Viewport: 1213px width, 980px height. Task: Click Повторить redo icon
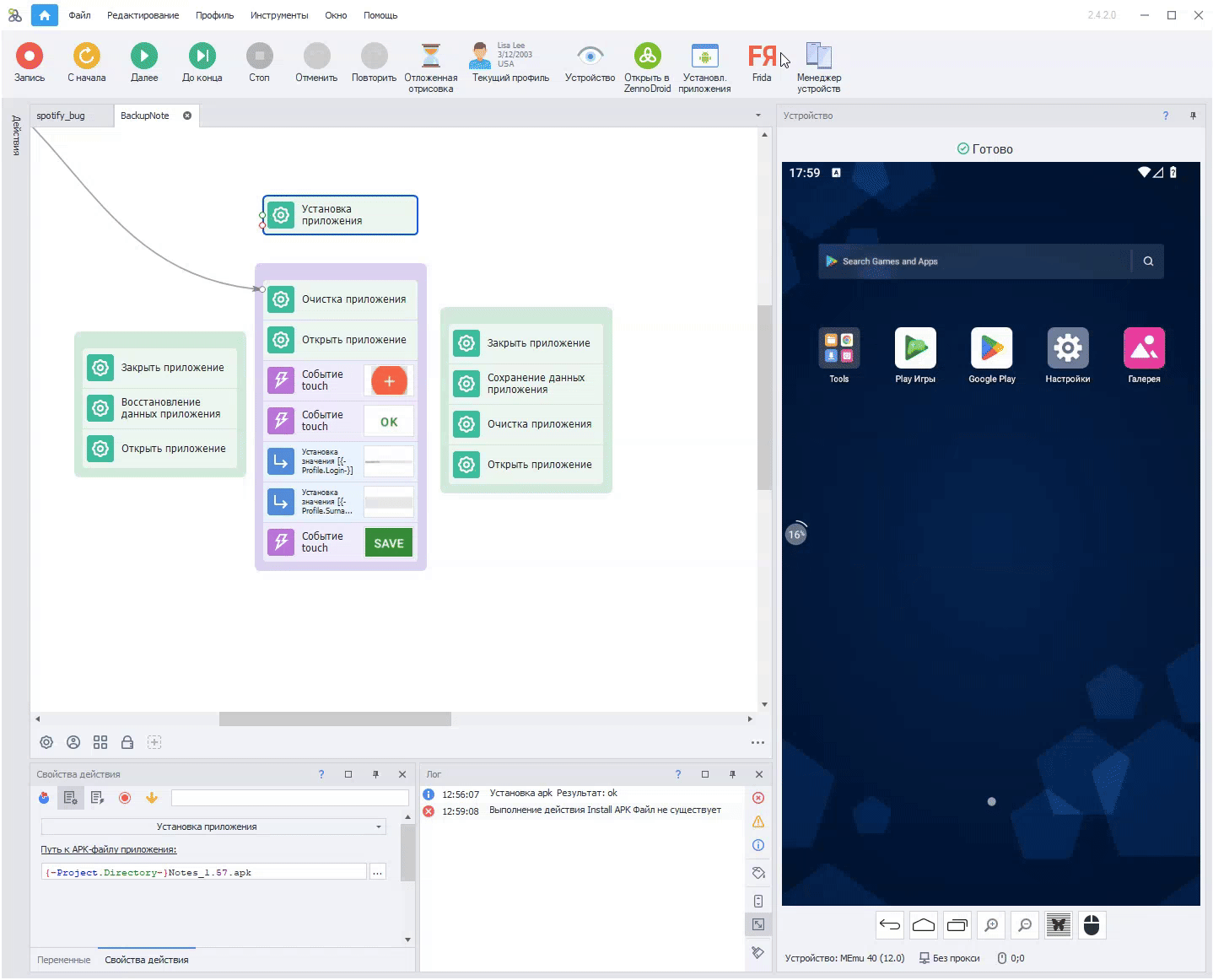point(374,57)
